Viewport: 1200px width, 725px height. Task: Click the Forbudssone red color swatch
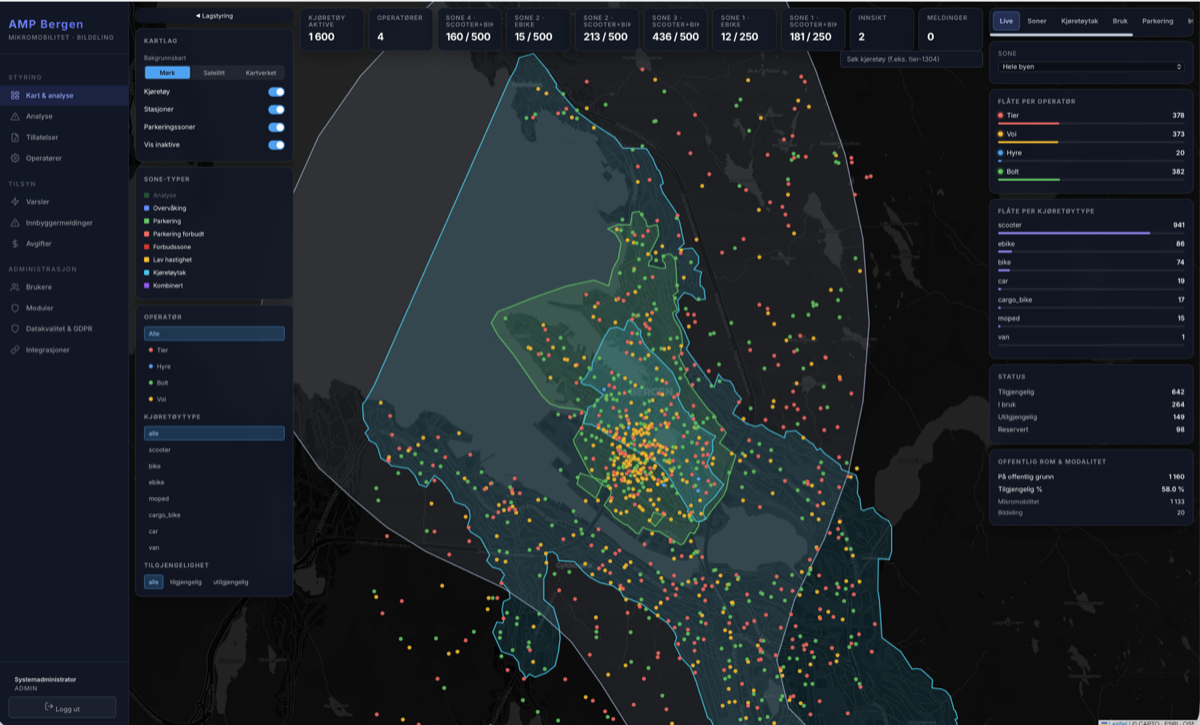pyautogui.click(x=147, y=247)
